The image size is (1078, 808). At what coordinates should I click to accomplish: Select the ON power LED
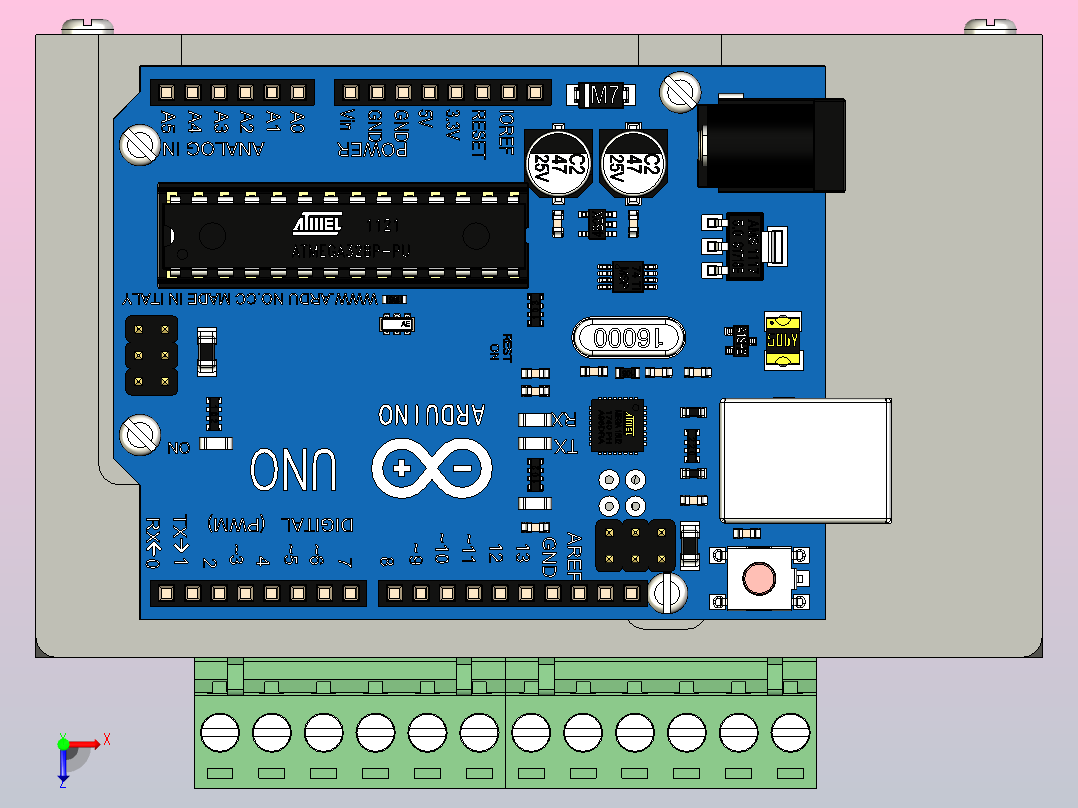[216, 444]
